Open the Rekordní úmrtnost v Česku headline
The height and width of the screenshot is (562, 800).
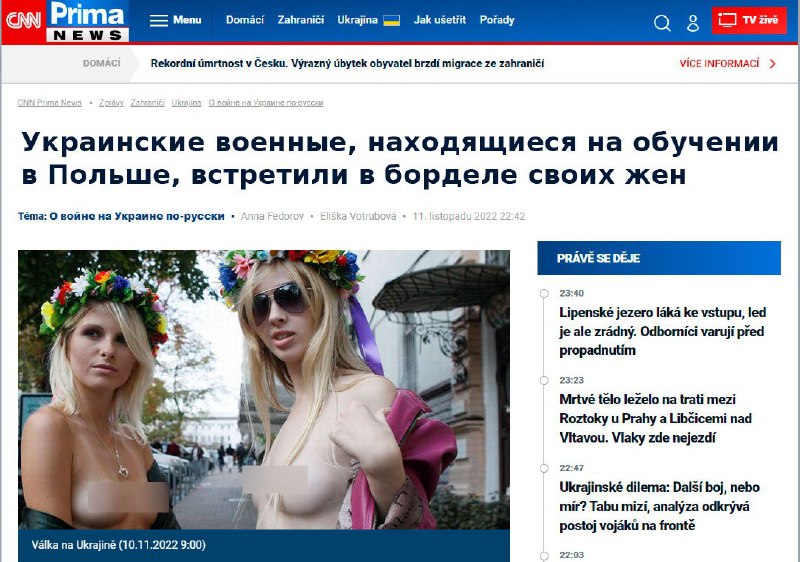coord(347,63)
